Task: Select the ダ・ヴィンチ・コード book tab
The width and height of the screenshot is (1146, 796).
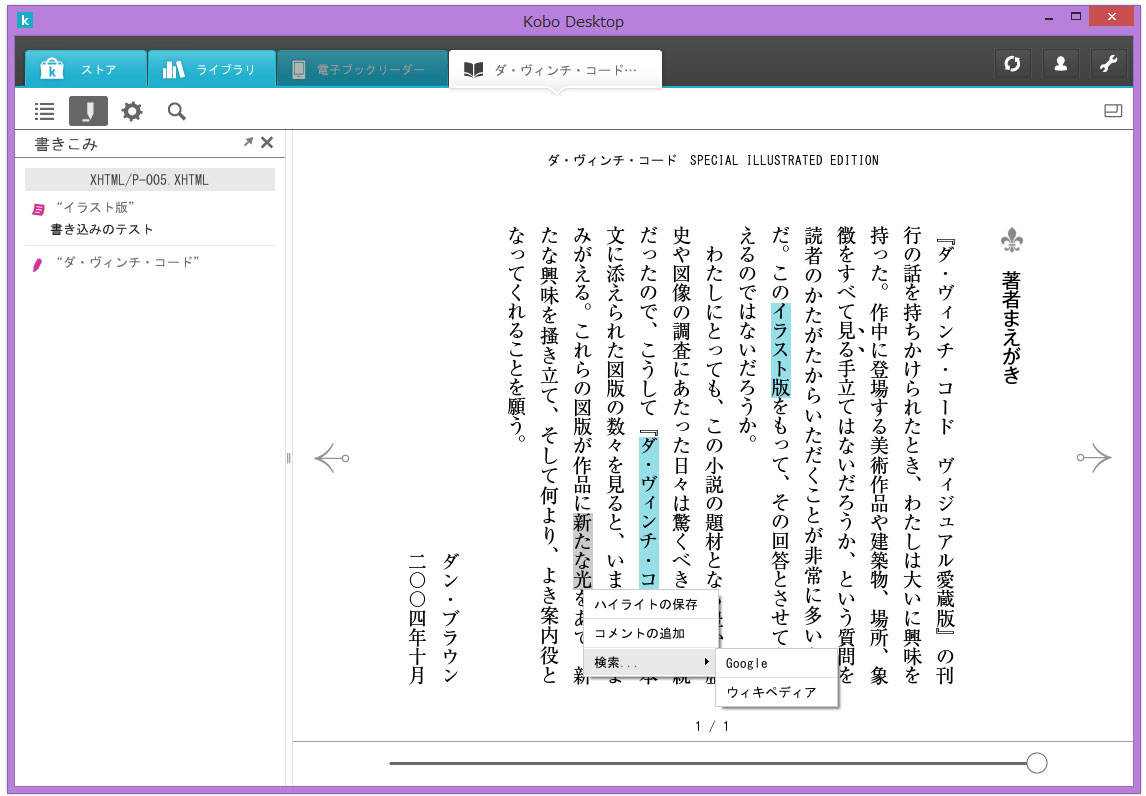Action: 555,69
